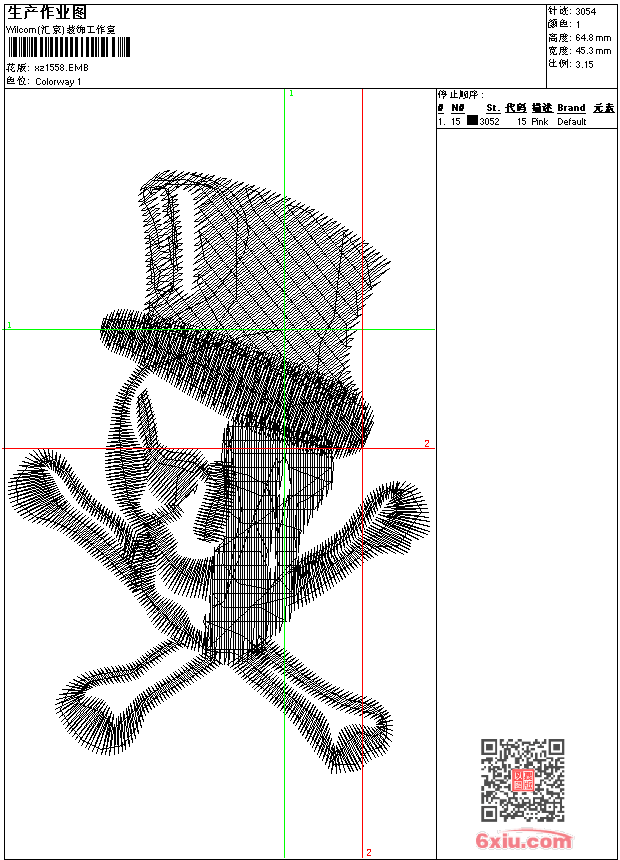Click the skull with top hat embroidery design
Image resolution: width=620 pixels, height=860 pixels.
pyautogui.click(x=219, y=472)
